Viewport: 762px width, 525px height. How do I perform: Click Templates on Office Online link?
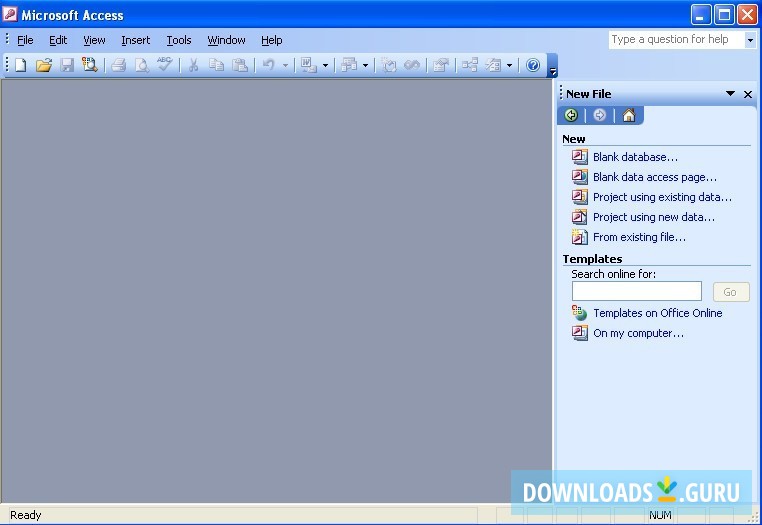tap(658, 313)
